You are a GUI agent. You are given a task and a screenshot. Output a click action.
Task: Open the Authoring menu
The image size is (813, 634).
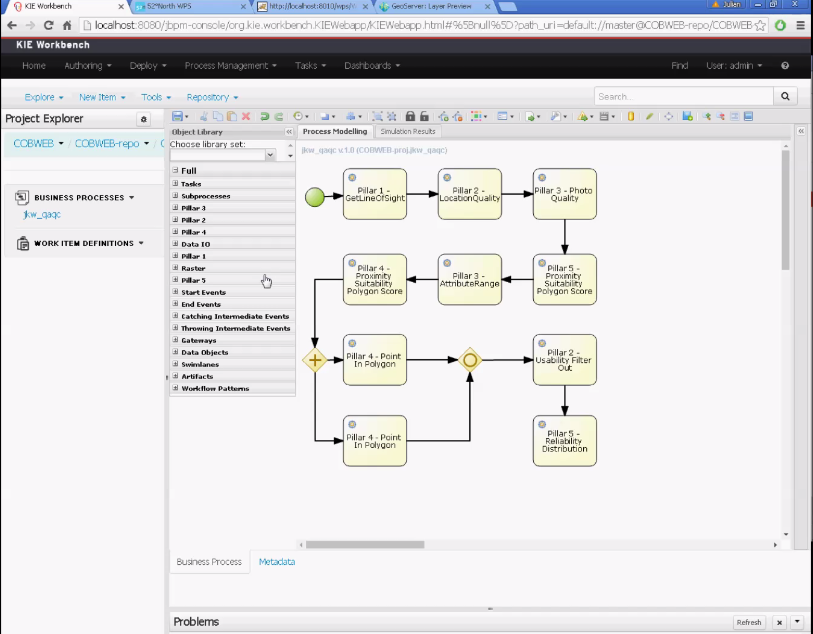click(88, 65)
